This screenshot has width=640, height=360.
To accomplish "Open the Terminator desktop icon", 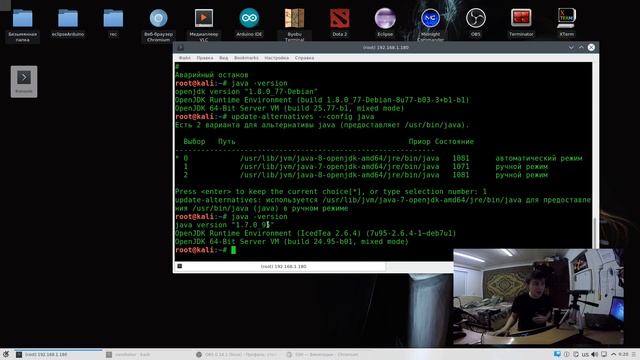I will [x=521, y=23].
